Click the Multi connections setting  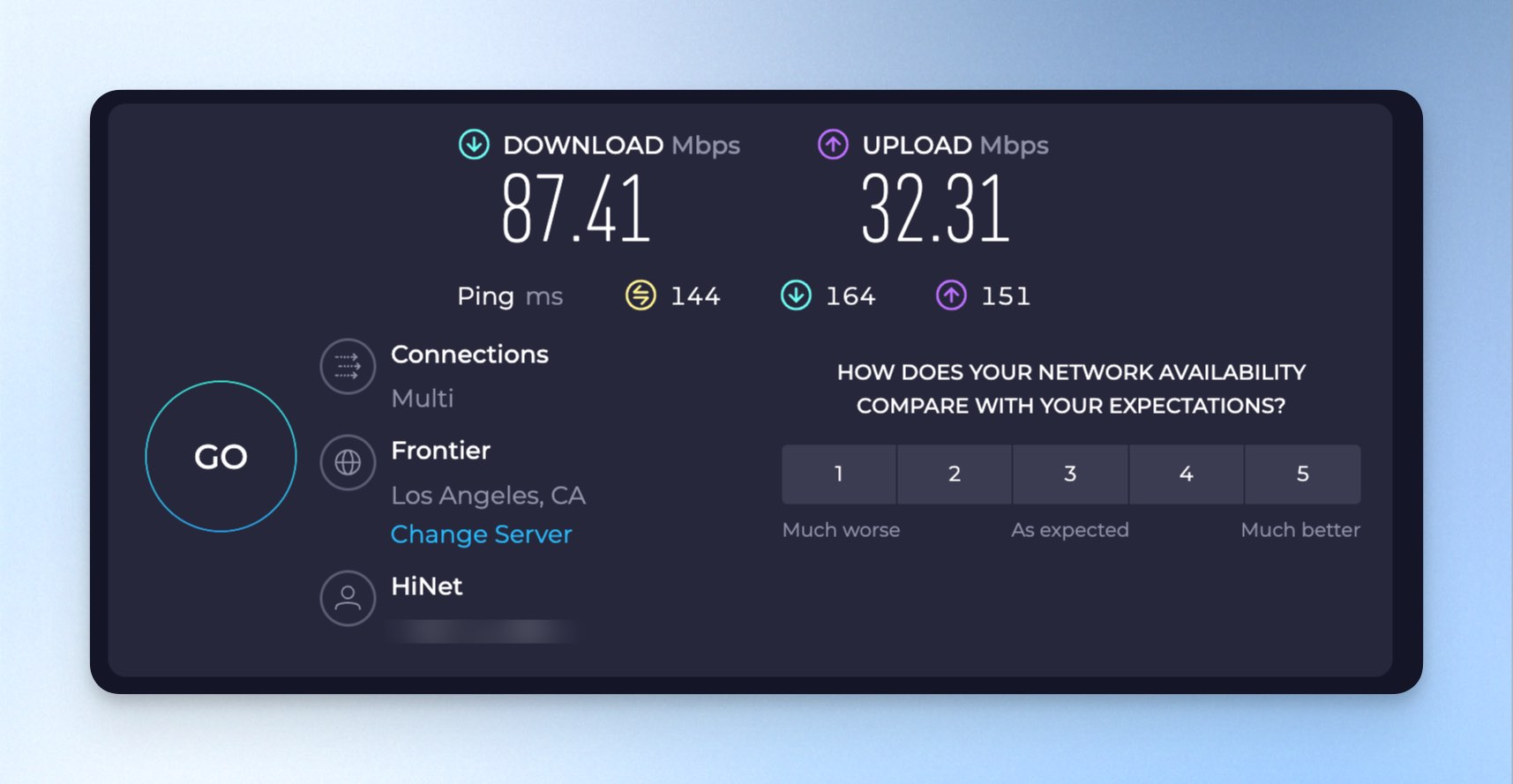pos(423,399)
